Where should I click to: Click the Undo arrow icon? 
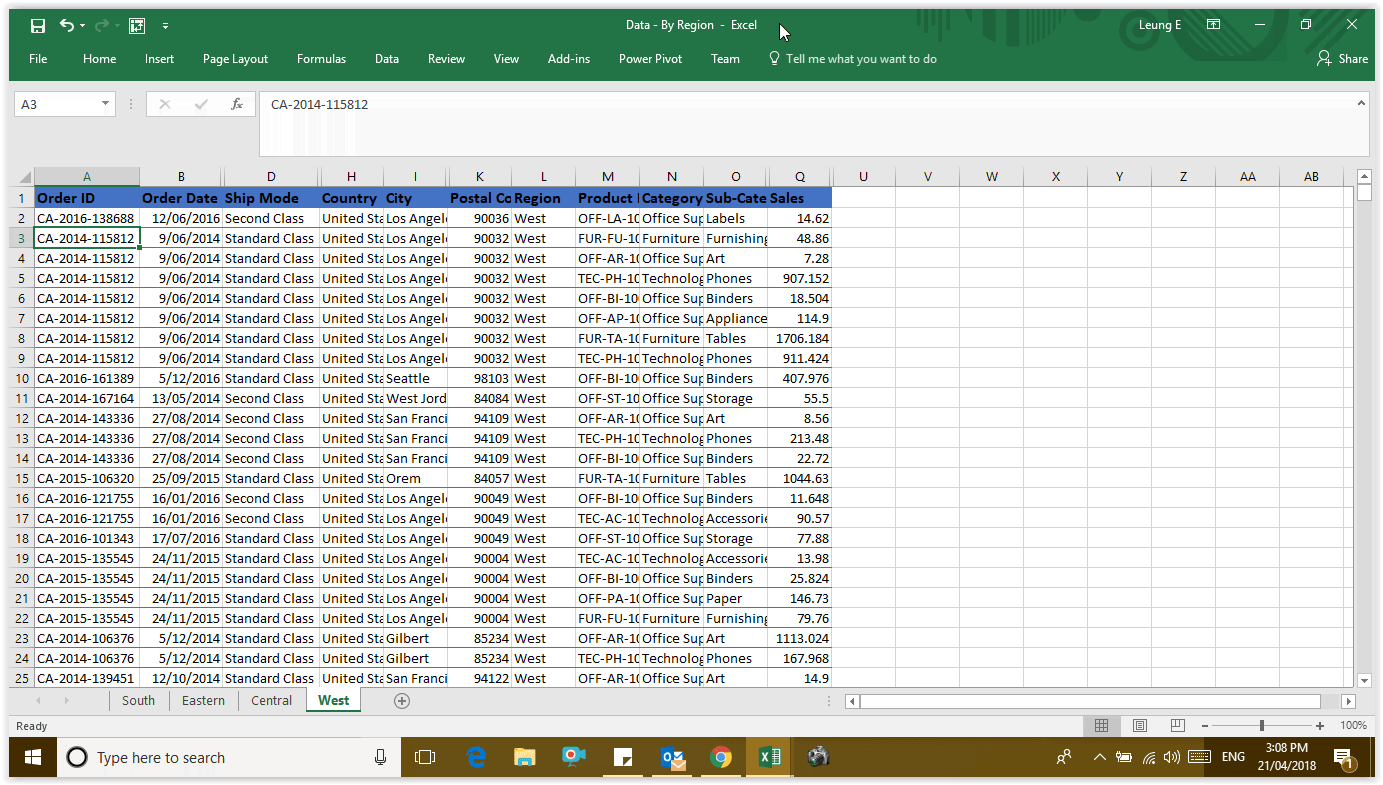(x=66, y=25)
